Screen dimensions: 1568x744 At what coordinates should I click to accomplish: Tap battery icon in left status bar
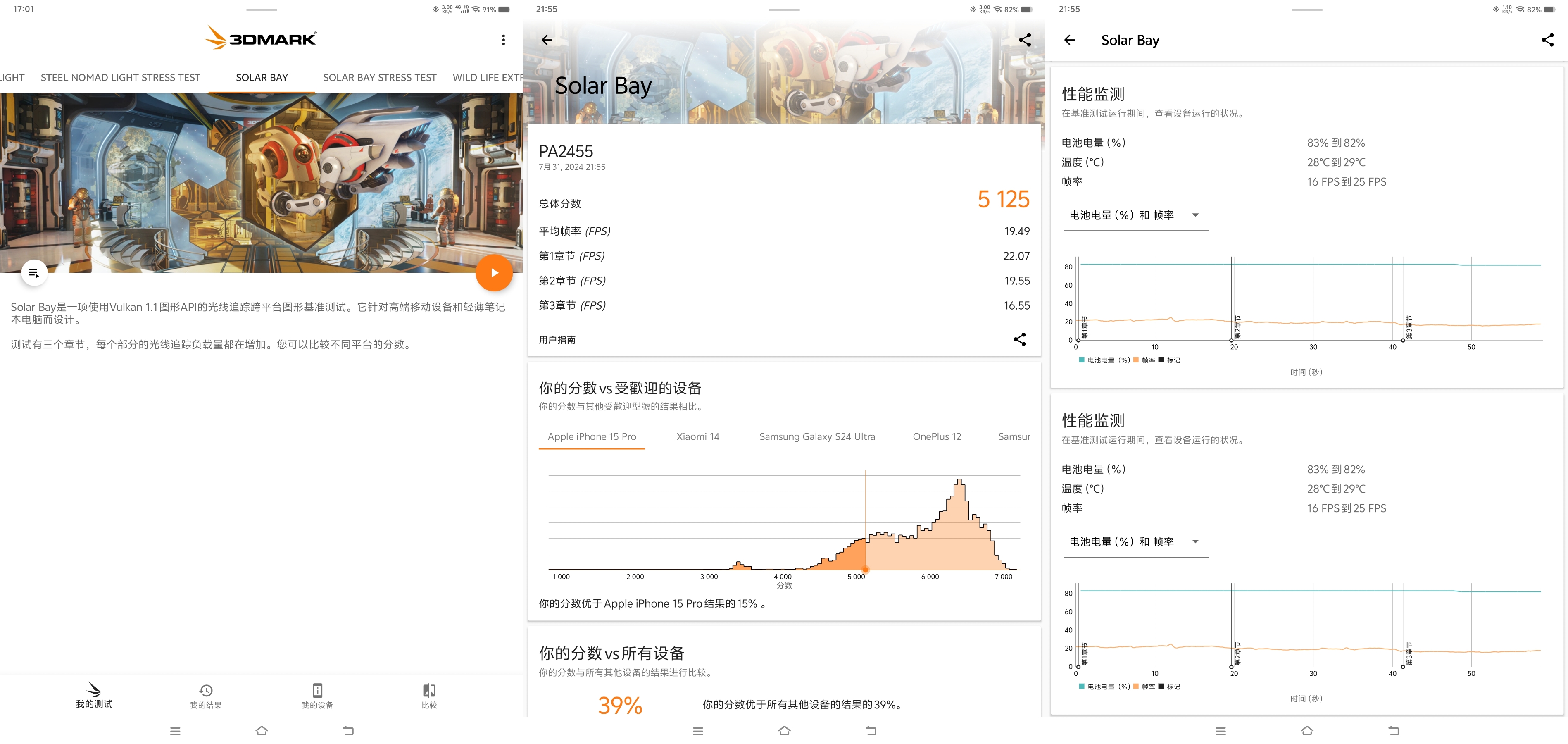tap(503, 9)
